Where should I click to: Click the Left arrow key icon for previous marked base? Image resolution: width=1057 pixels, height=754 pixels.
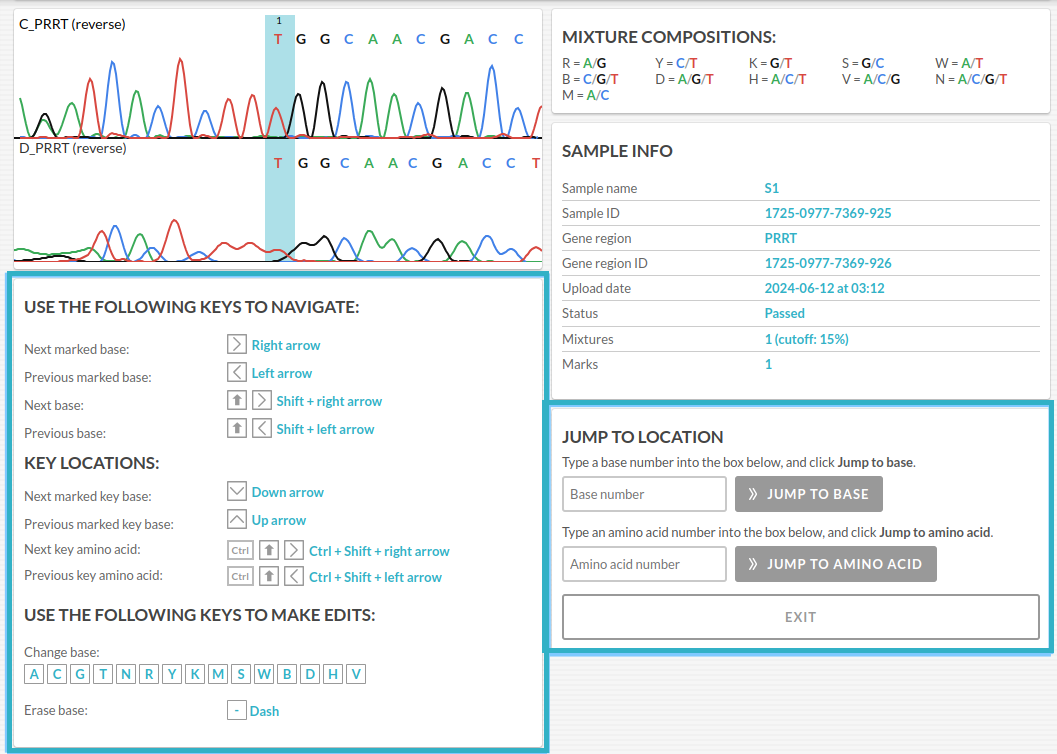[237, 372]
